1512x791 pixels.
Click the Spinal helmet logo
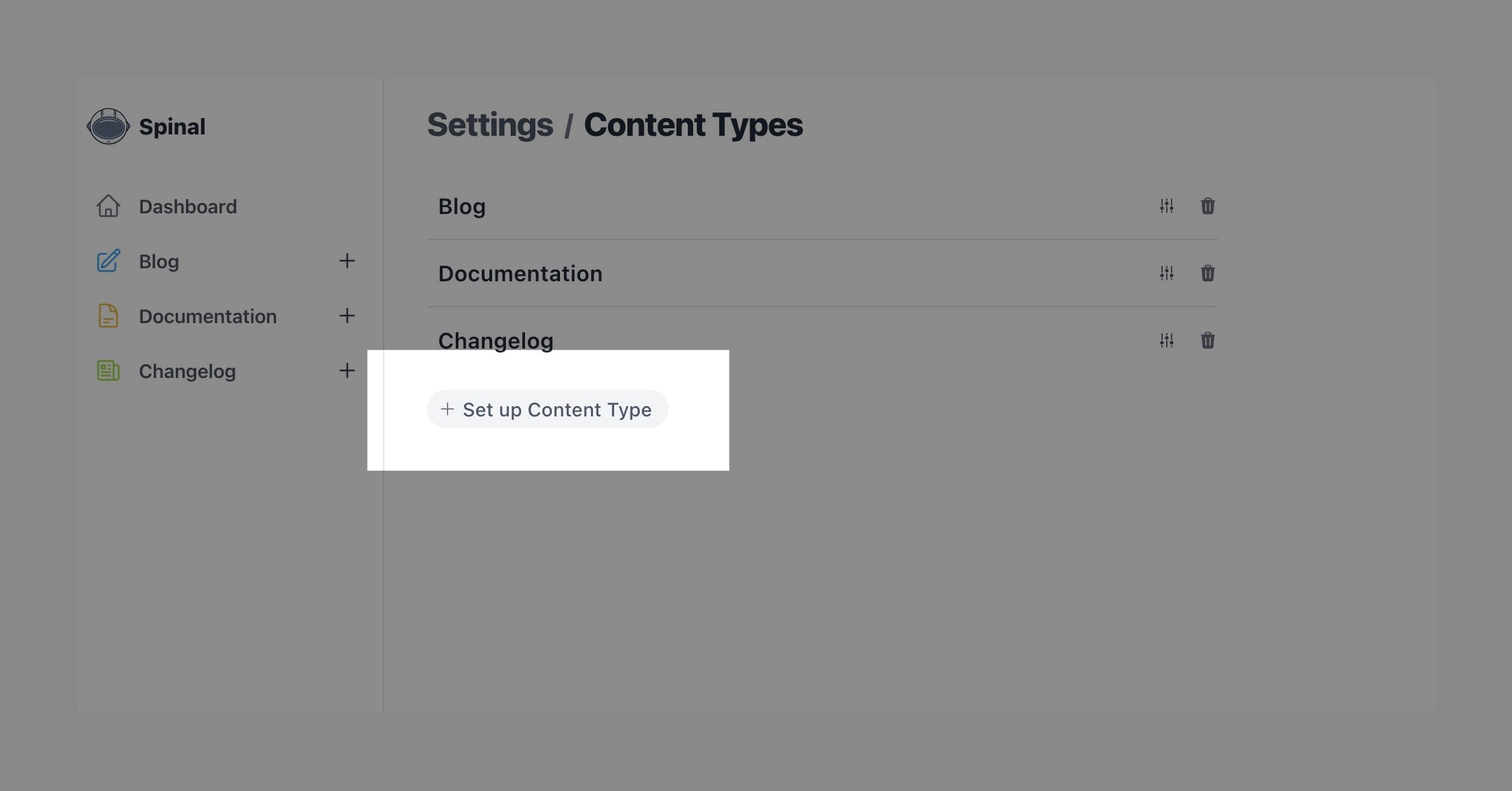tap(108, 126)
